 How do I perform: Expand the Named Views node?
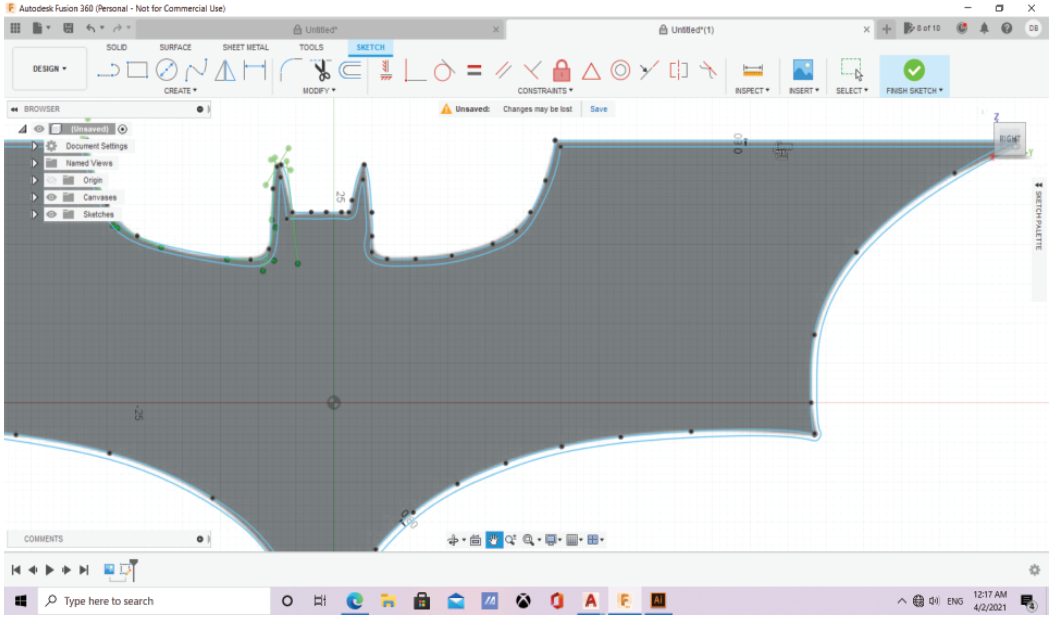tap(35, 163)
